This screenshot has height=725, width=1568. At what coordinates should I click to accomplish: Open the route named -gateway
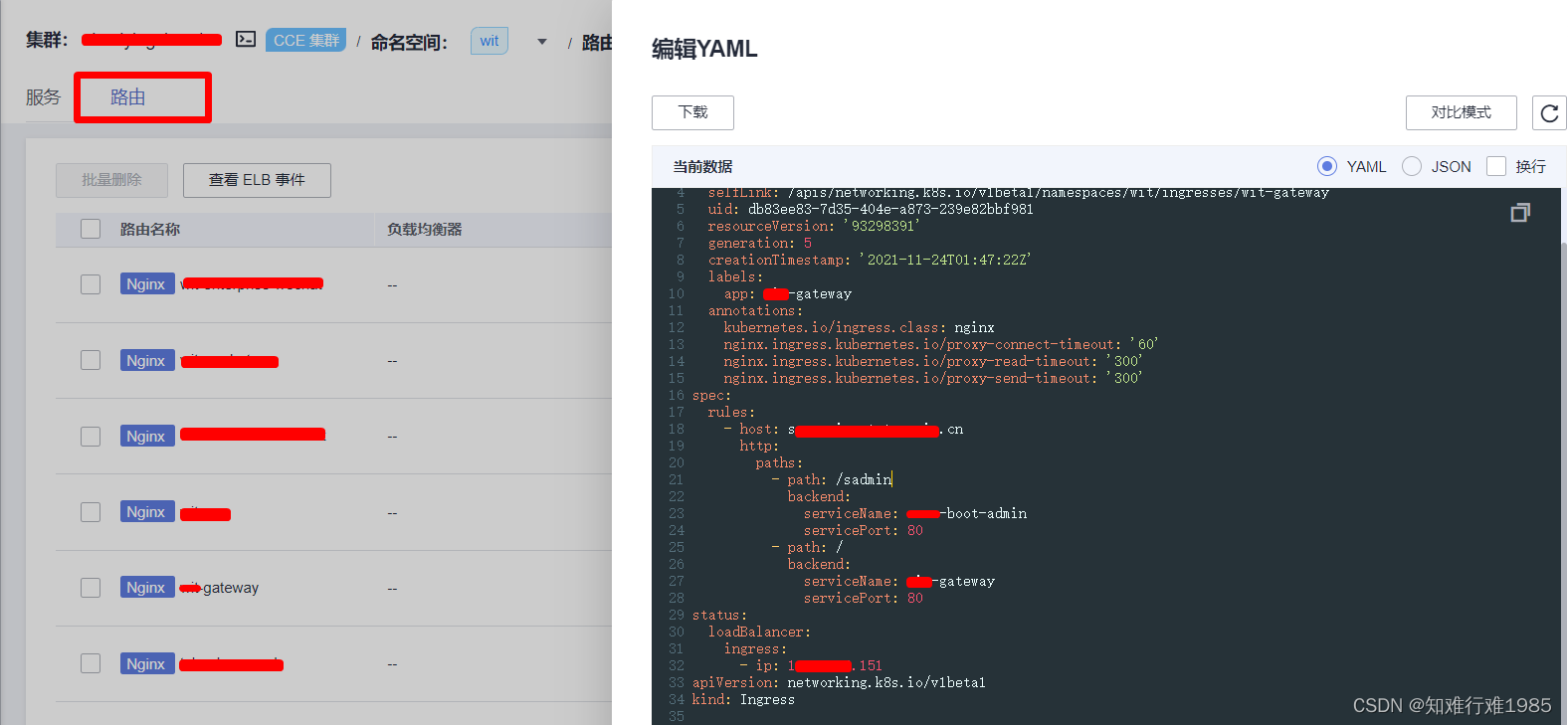click(x=219, y=588)
